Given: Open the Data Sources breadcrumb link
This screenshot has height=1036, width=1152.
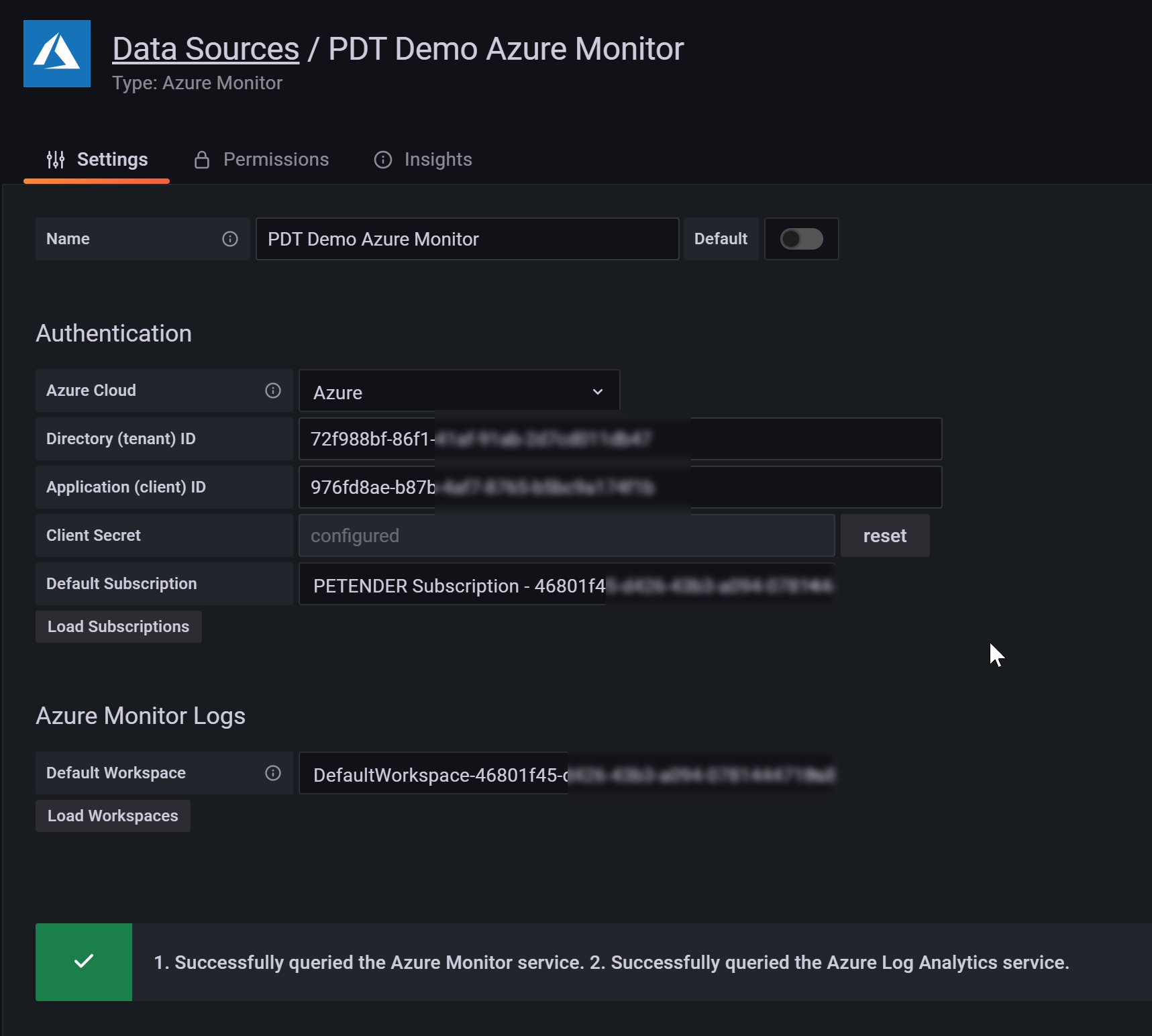Looking at the screenshot, I should [x=205, y=49].
